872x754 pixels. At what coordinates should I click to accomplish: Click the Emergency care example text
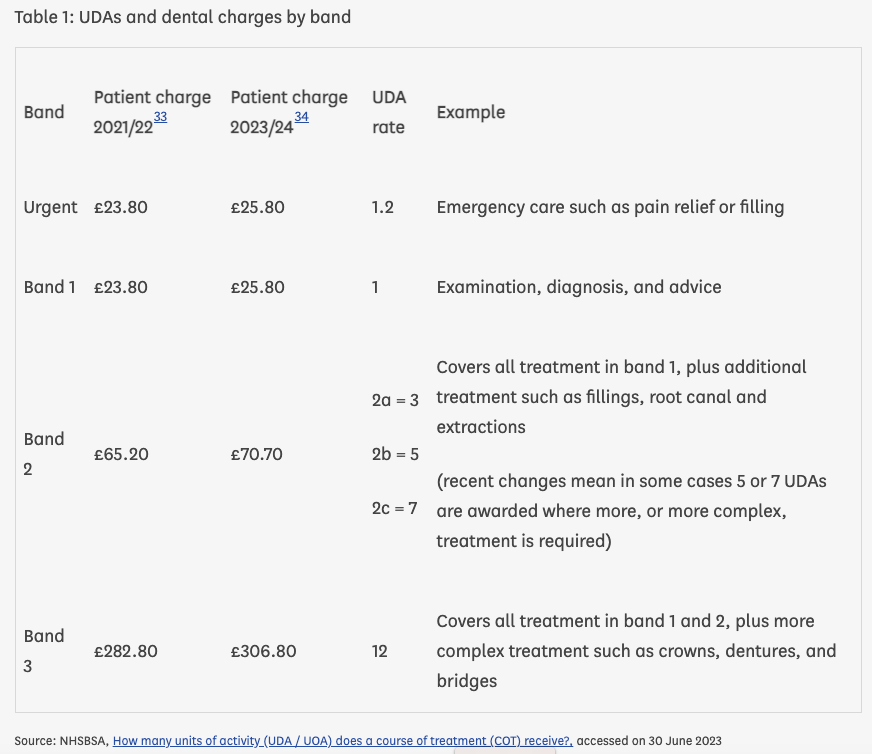coord(610,207)
